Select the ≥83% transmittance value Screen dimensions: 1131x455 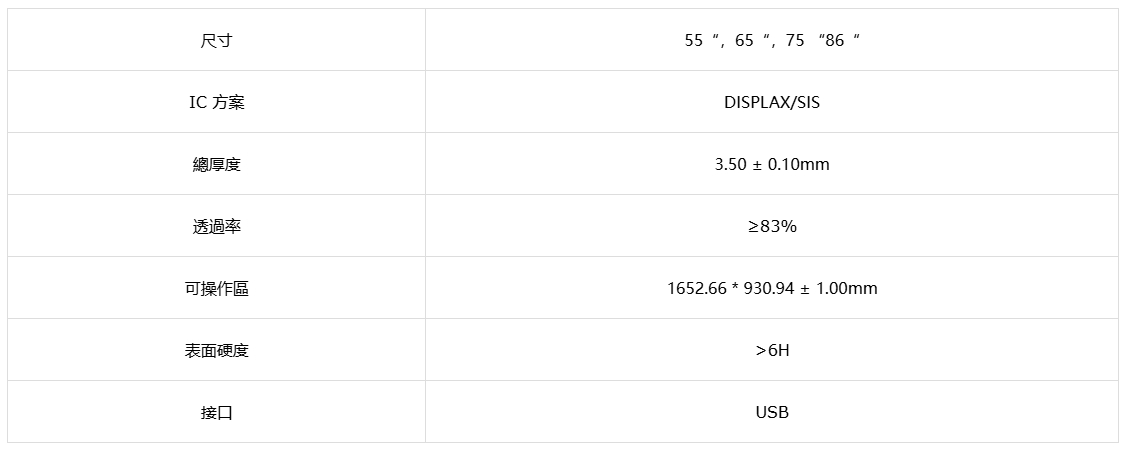click(772, 226)
